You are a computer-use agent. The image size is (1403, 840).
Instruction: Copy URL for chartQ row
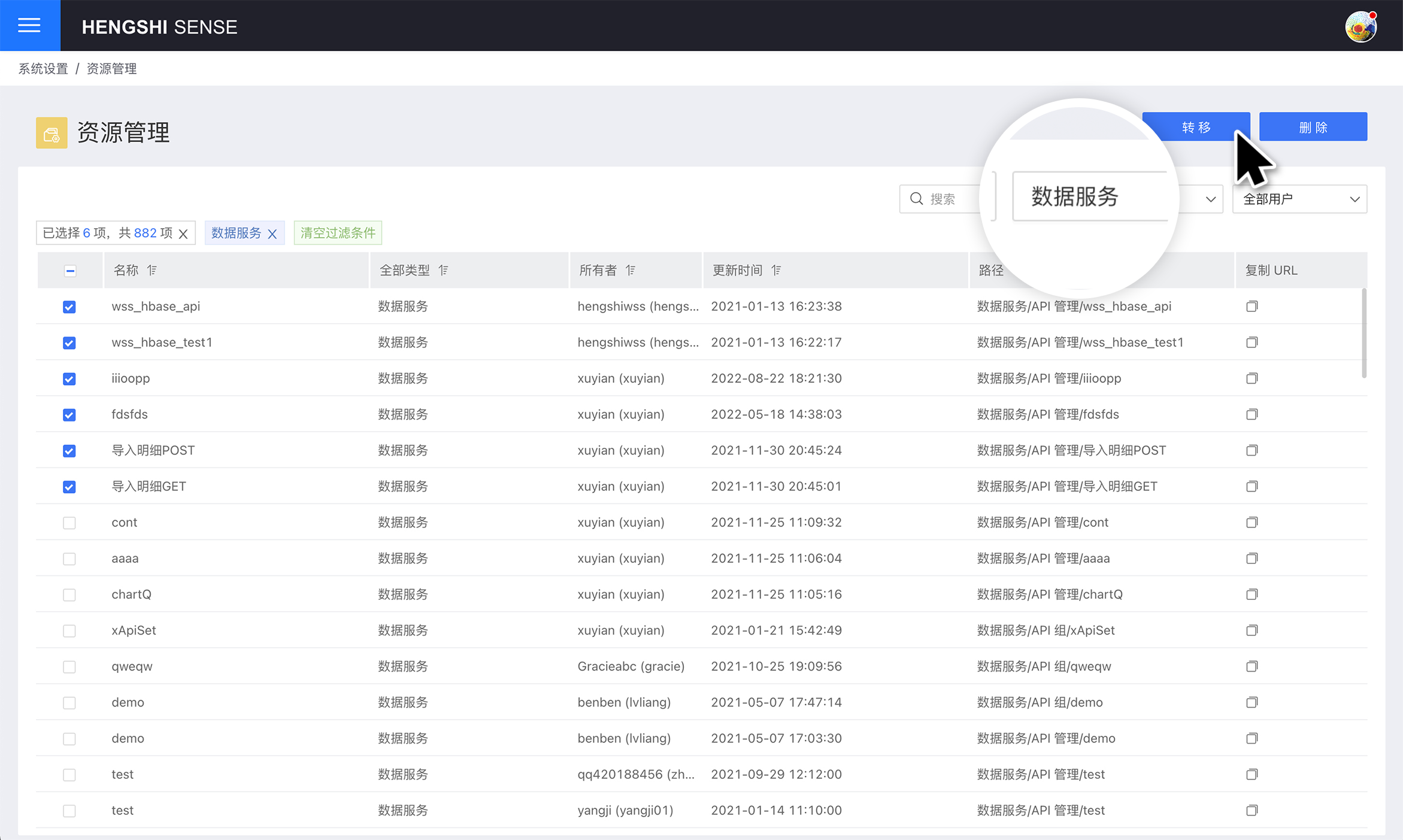1252,594
